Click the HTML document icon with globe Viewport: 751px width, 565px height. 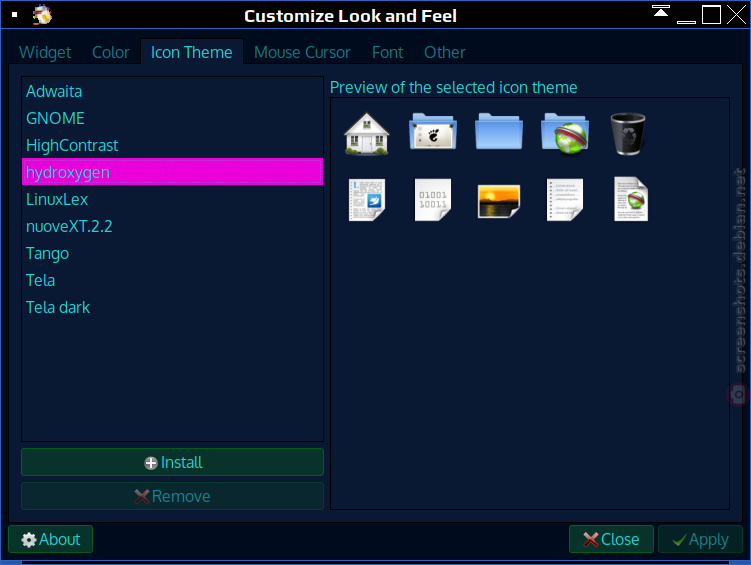pyautogui.click(x=631, y=199)
